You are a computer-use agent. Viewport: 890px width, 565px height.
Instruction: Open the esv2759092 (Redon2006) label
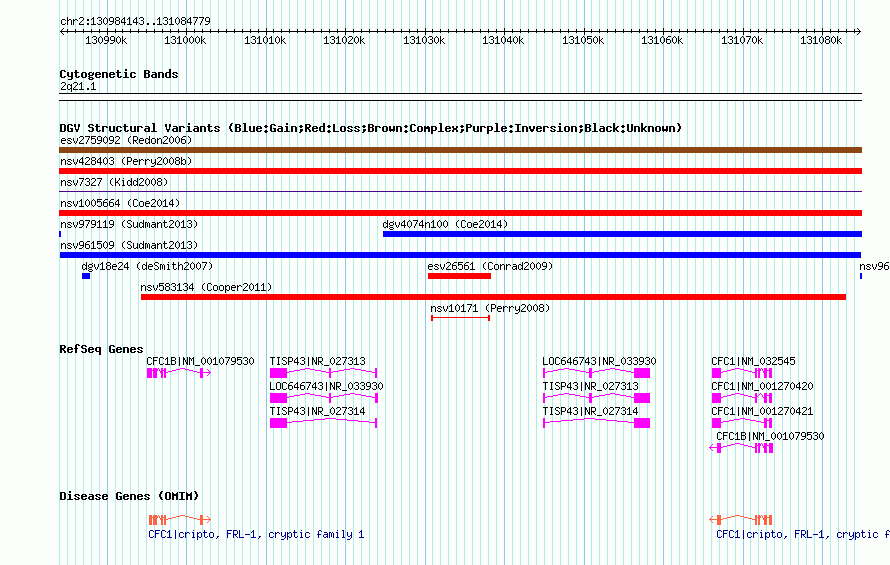tap(126, 140)
